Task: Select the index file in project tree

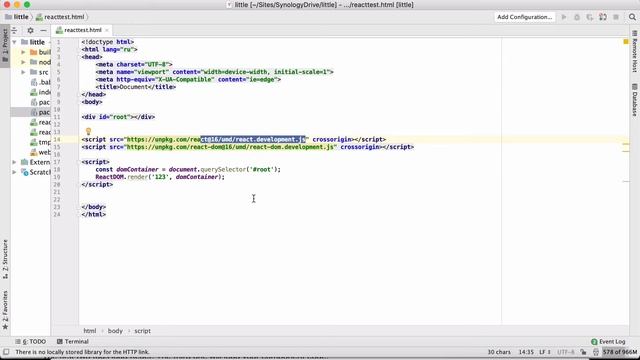Action: tap(40, 92)
